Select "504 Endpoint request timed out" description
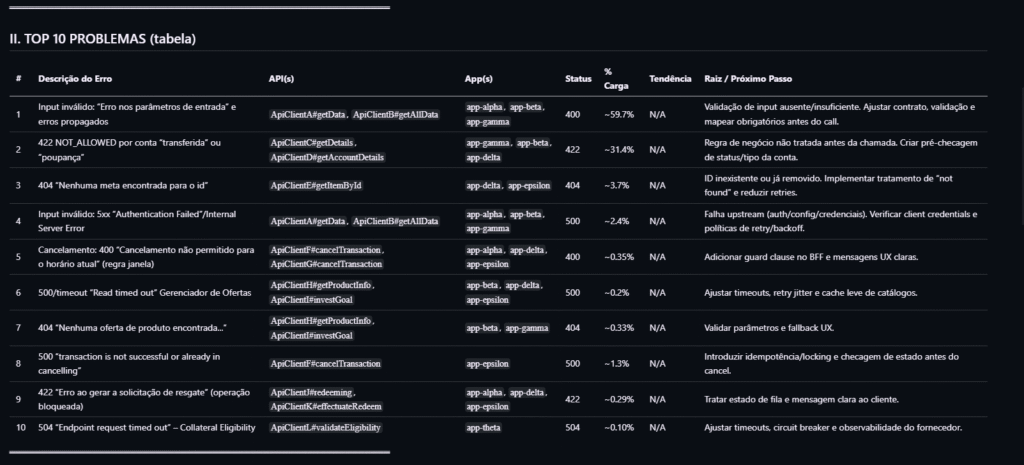This screenshot has width=1024, height=465. [147, 428]
